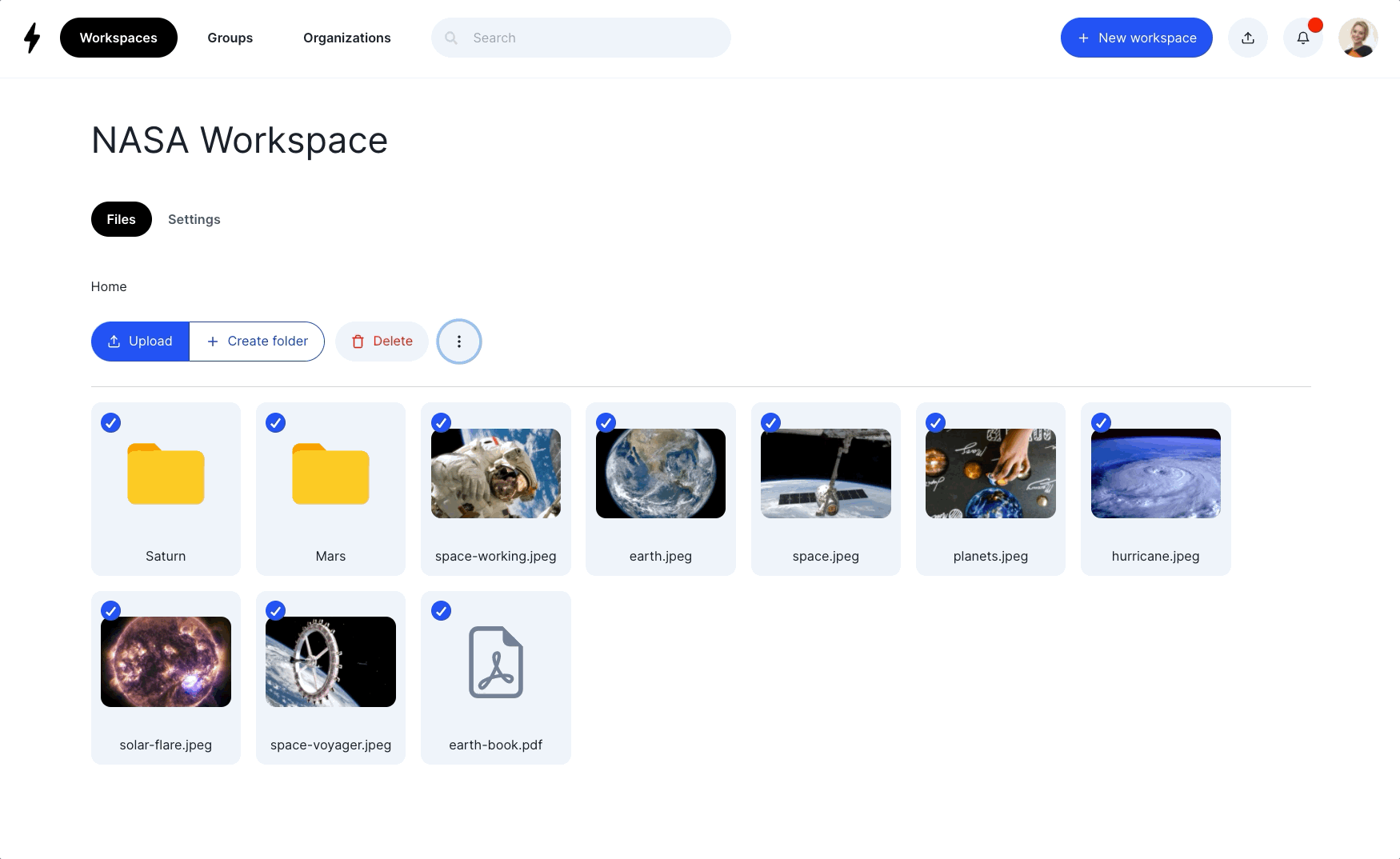Click the magnifier icon in search bar
The height and width of the screenshot is (859, 1400).
click(x=451, y=38)
